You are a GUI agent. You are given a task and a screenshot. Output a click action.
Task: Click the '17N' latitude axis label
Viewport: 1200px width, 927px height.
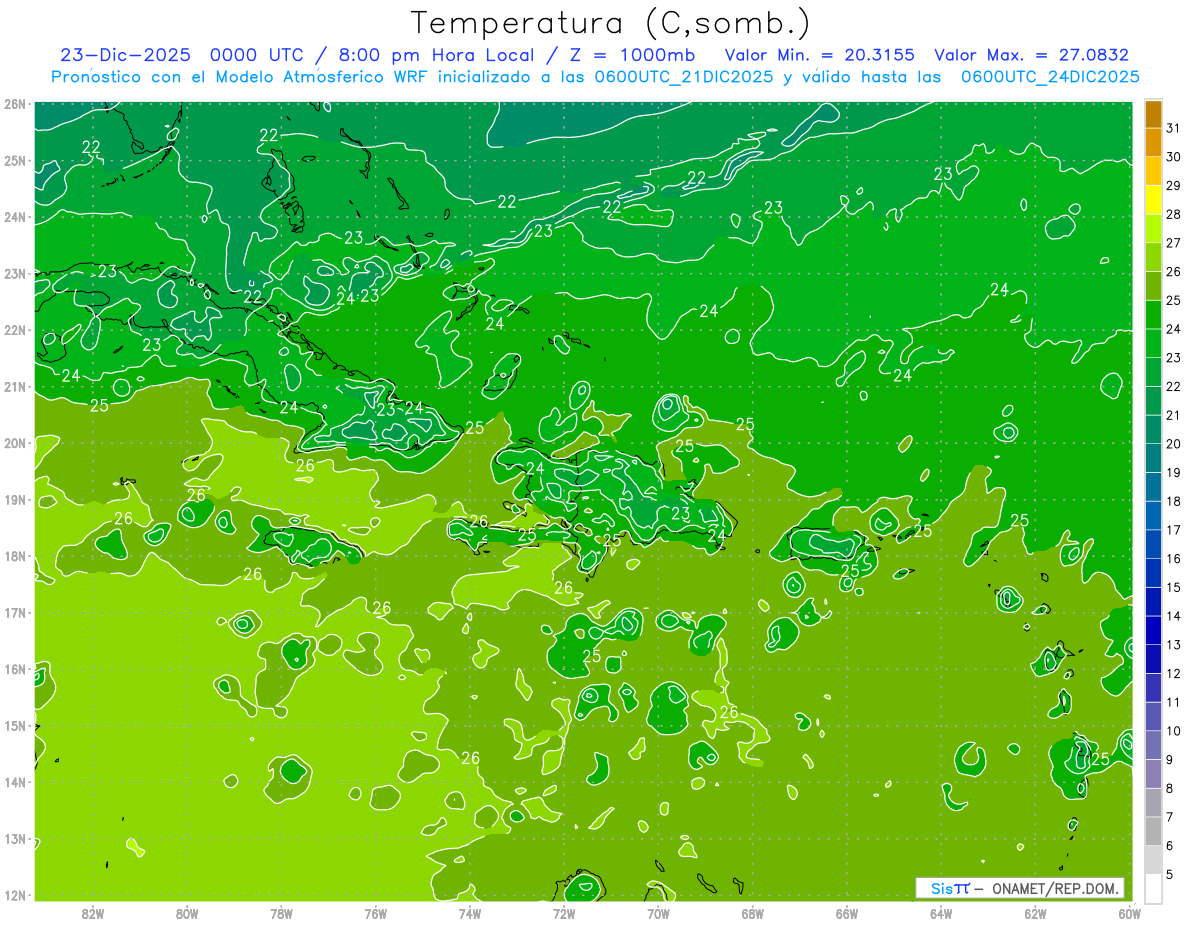15,612
